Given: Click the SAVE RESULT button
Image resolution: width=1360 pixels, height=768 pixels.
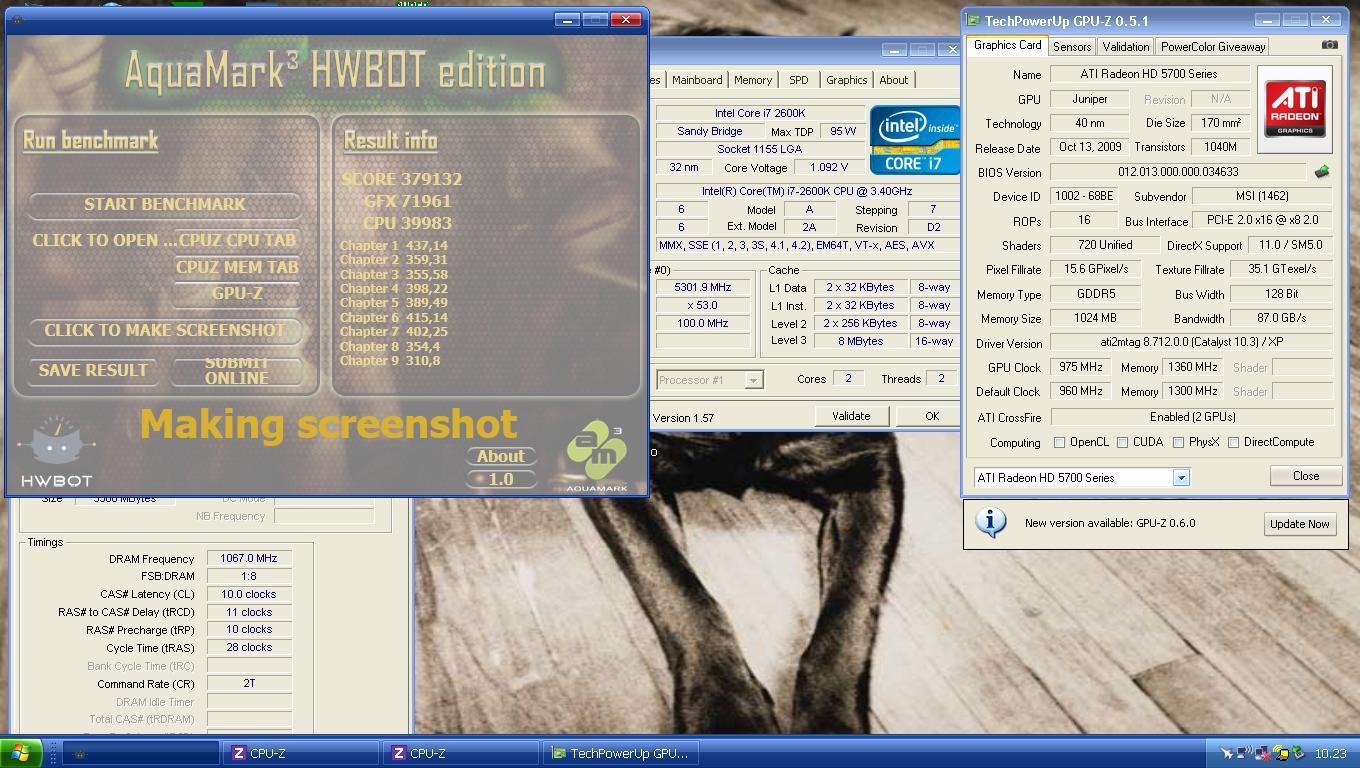Looking at the screenshot, I should pos(93,370).
